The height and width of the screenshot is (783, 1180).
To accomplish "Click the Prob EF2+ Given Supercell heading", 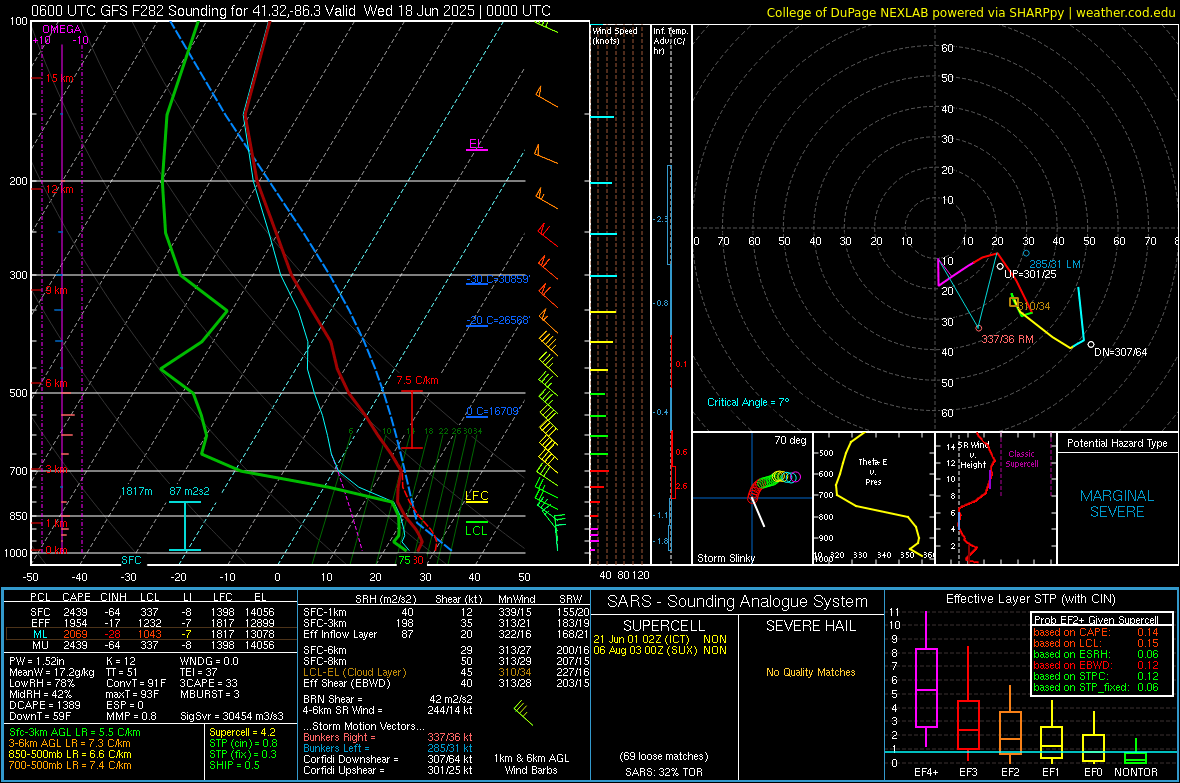I will tap(1096, 620).
